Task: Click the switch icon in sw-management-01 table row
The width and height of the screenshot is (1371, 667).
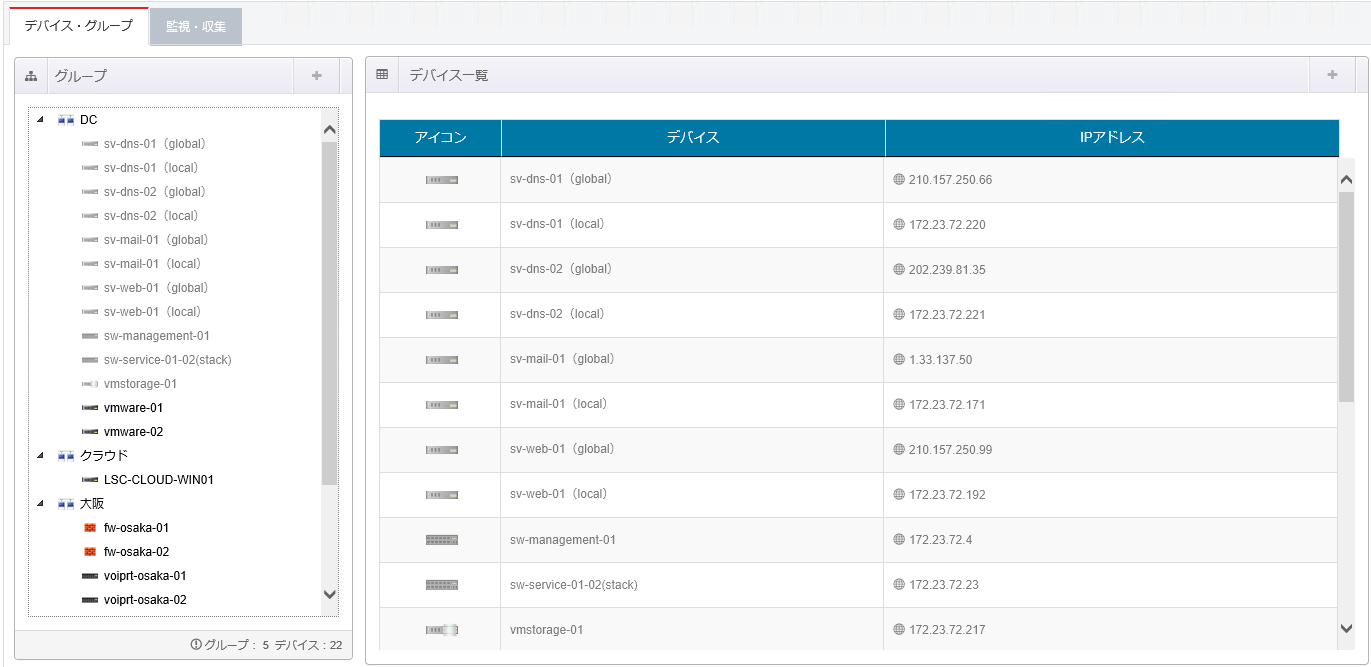Action: pyautogui.click(x=441, y=540)
